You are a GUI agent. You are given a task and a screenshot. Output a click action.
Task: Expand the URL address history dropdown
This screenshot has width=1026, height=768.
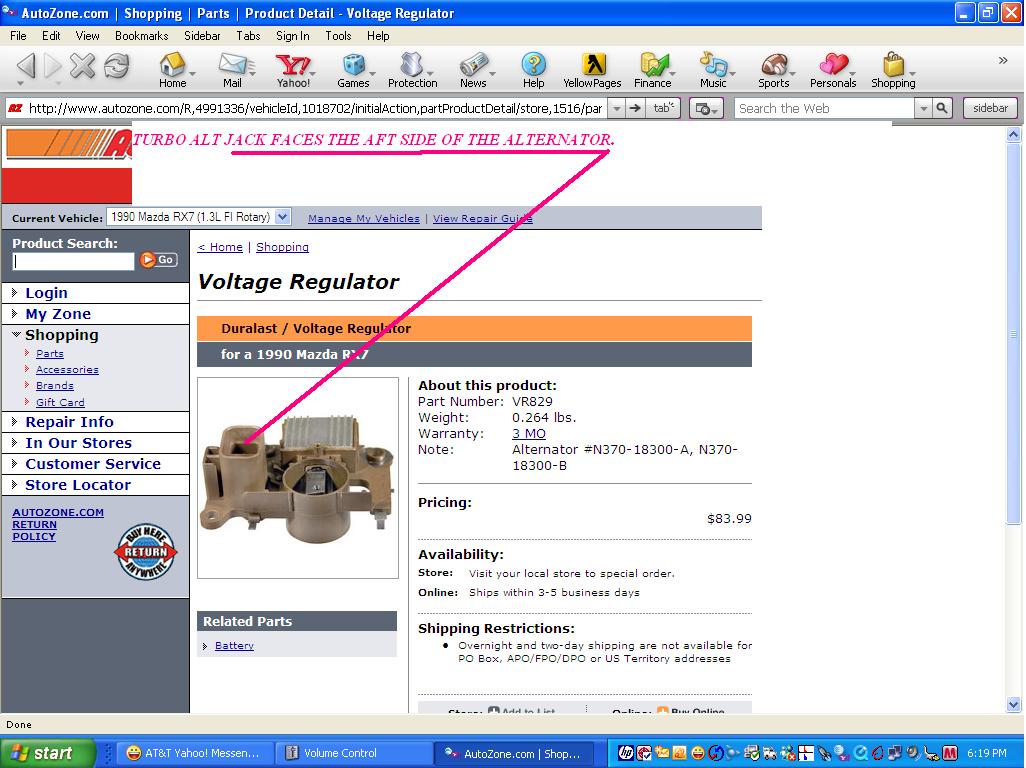pos(616,108)
